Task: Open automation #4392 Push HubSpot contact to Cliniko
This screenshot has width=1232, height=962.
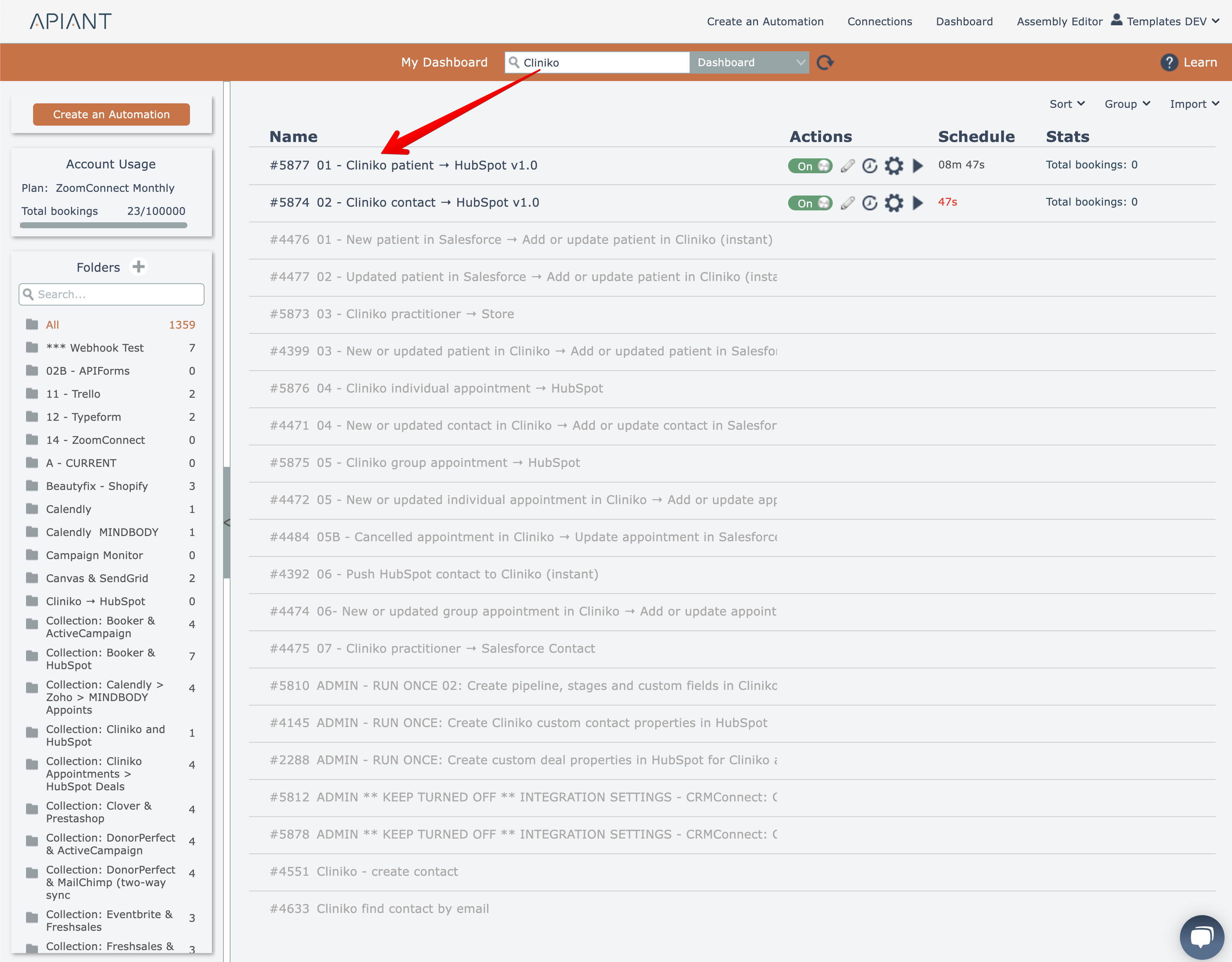Action: point(457,574)
